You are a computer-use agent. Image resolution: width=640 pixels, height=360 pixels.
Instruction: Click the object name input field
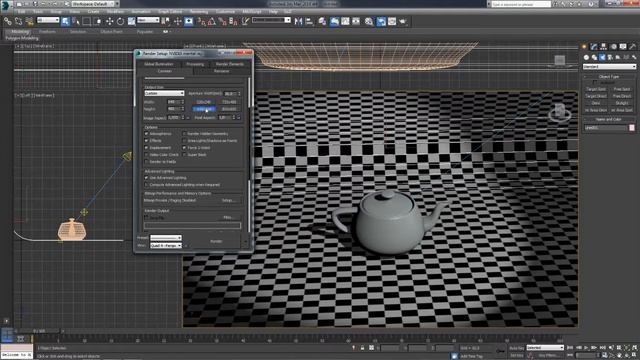tap(605, 128)
